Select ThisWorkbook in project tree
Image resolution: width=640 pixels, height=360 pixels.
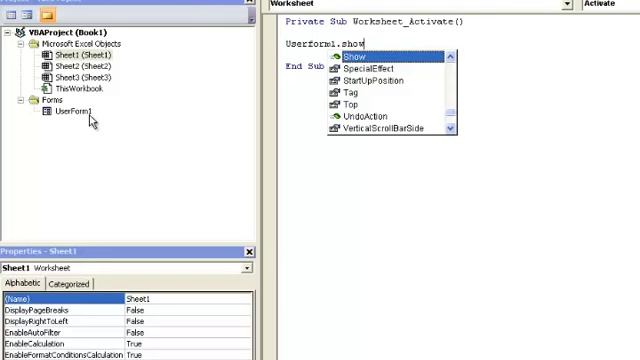(x=79, y=89)
